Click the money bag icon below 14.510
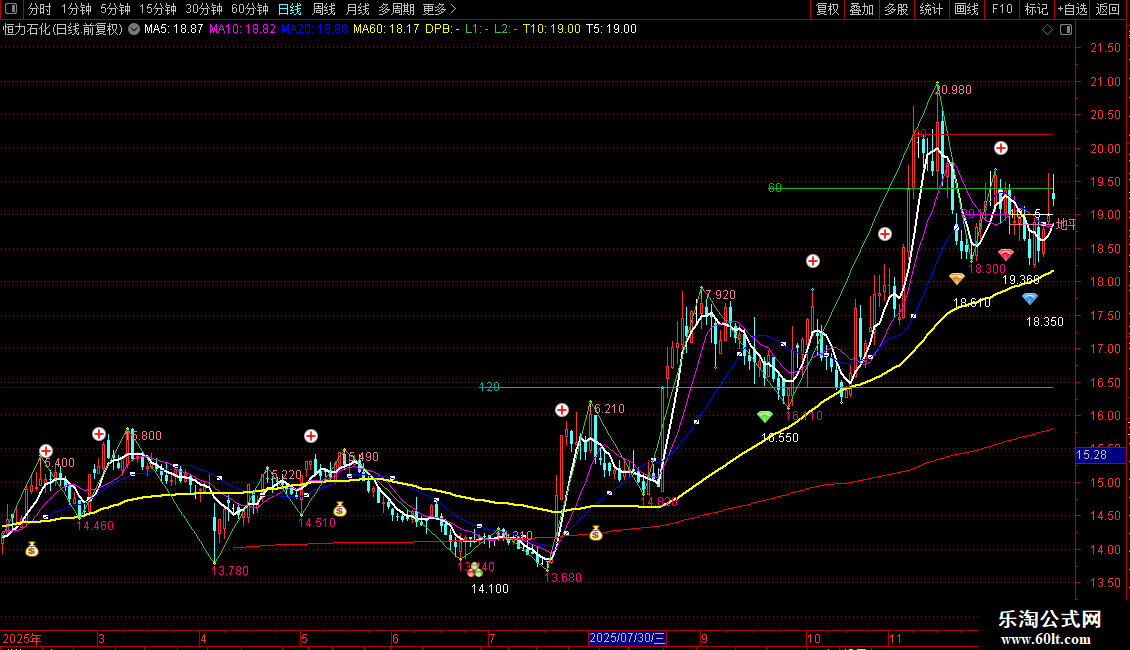Screen dimensions: 1130x650 point(339,510)
